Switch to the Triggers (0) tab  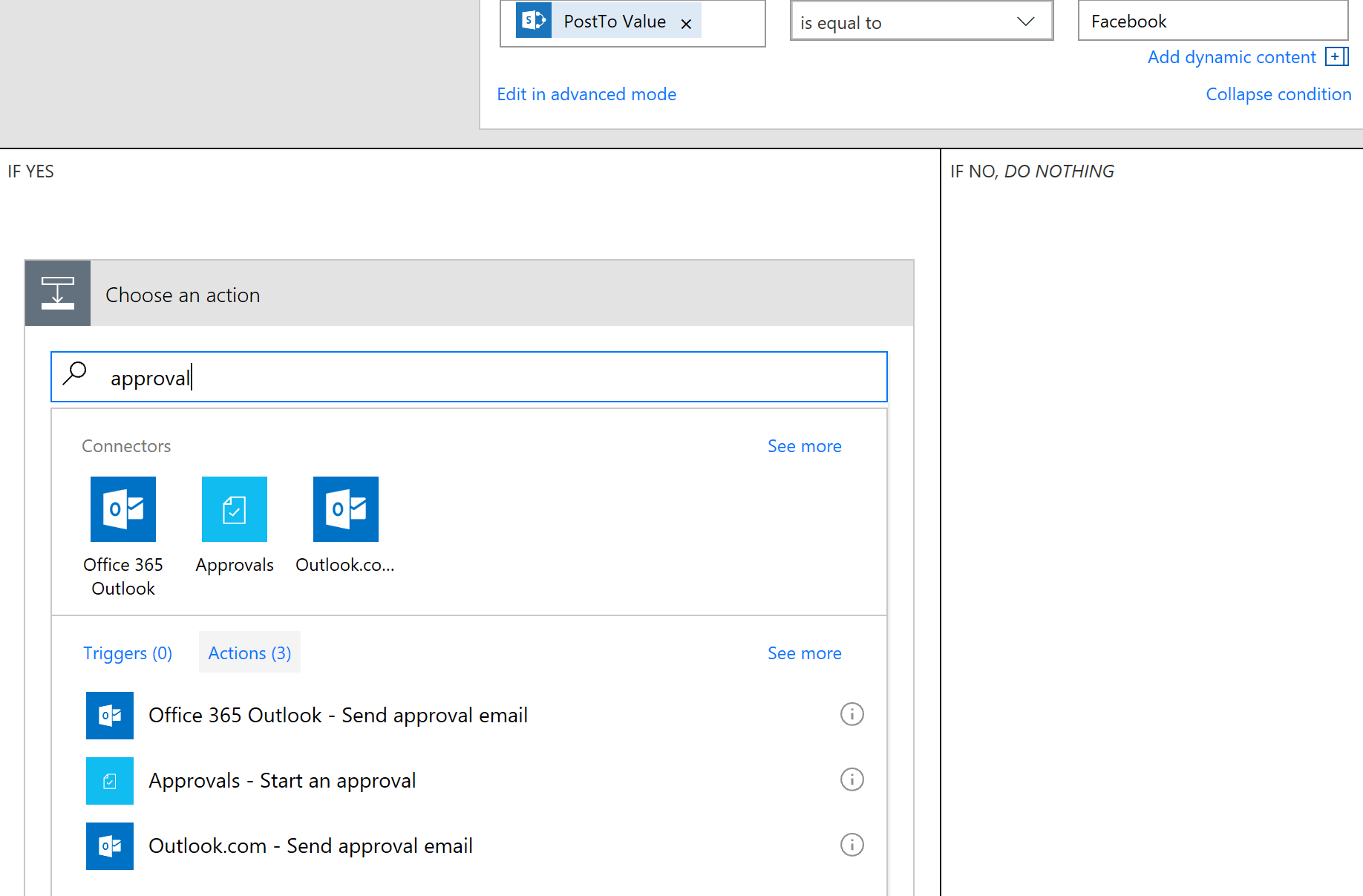coord(127,653)
